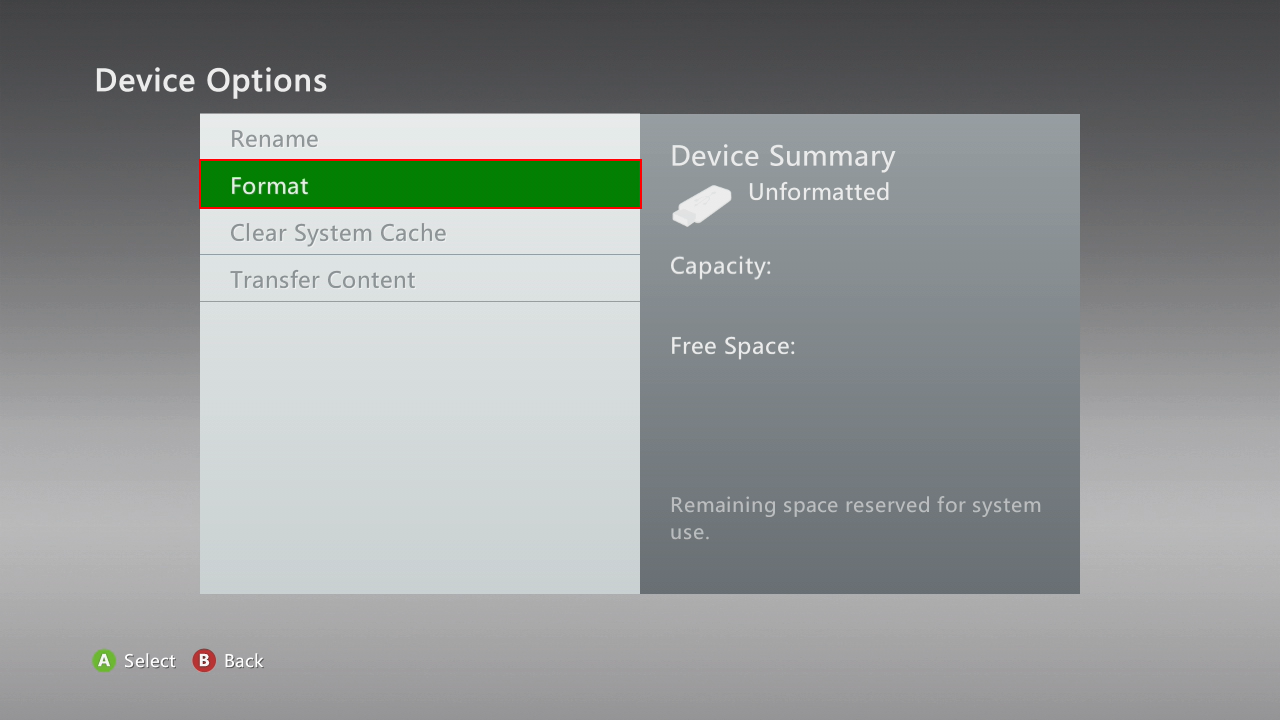Click the red B button icon
1280x720 pixels.
pyautogui.click(x=204, y=660)
